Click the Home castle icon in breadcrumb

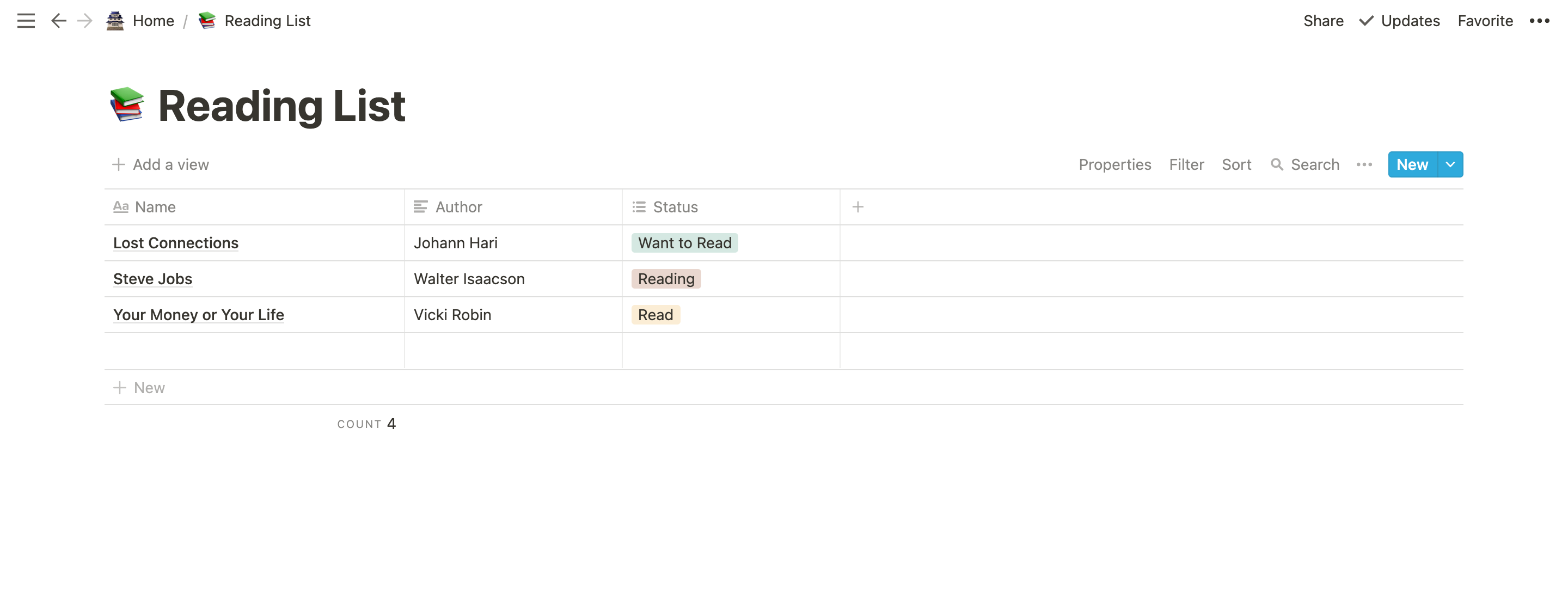click(115, 21)
